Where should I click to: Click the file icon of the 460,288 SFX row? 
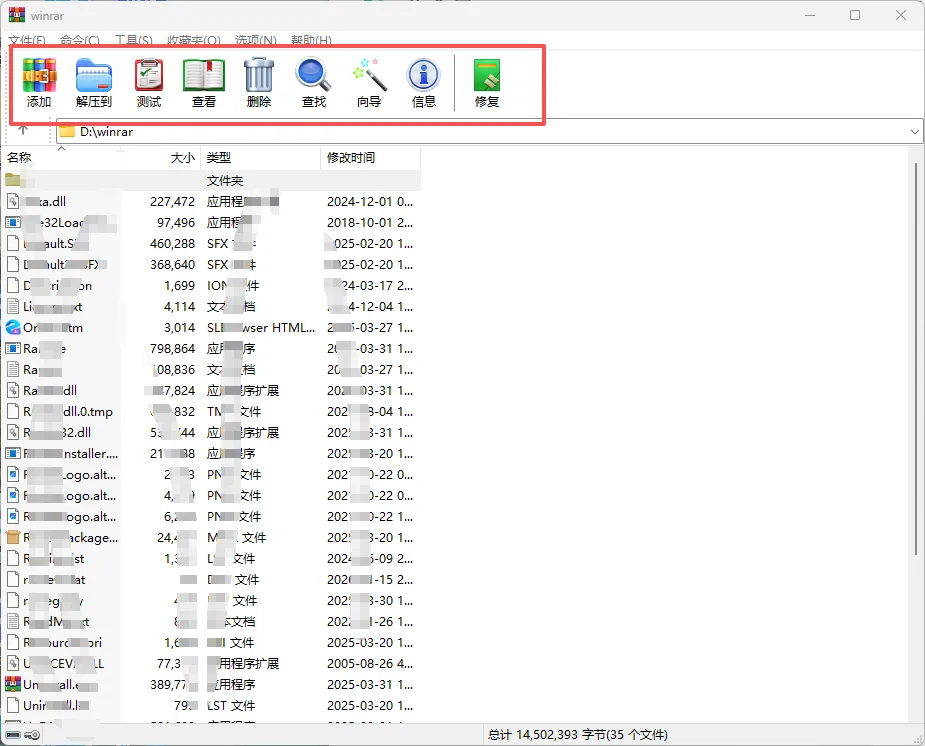tap(13, 243)
